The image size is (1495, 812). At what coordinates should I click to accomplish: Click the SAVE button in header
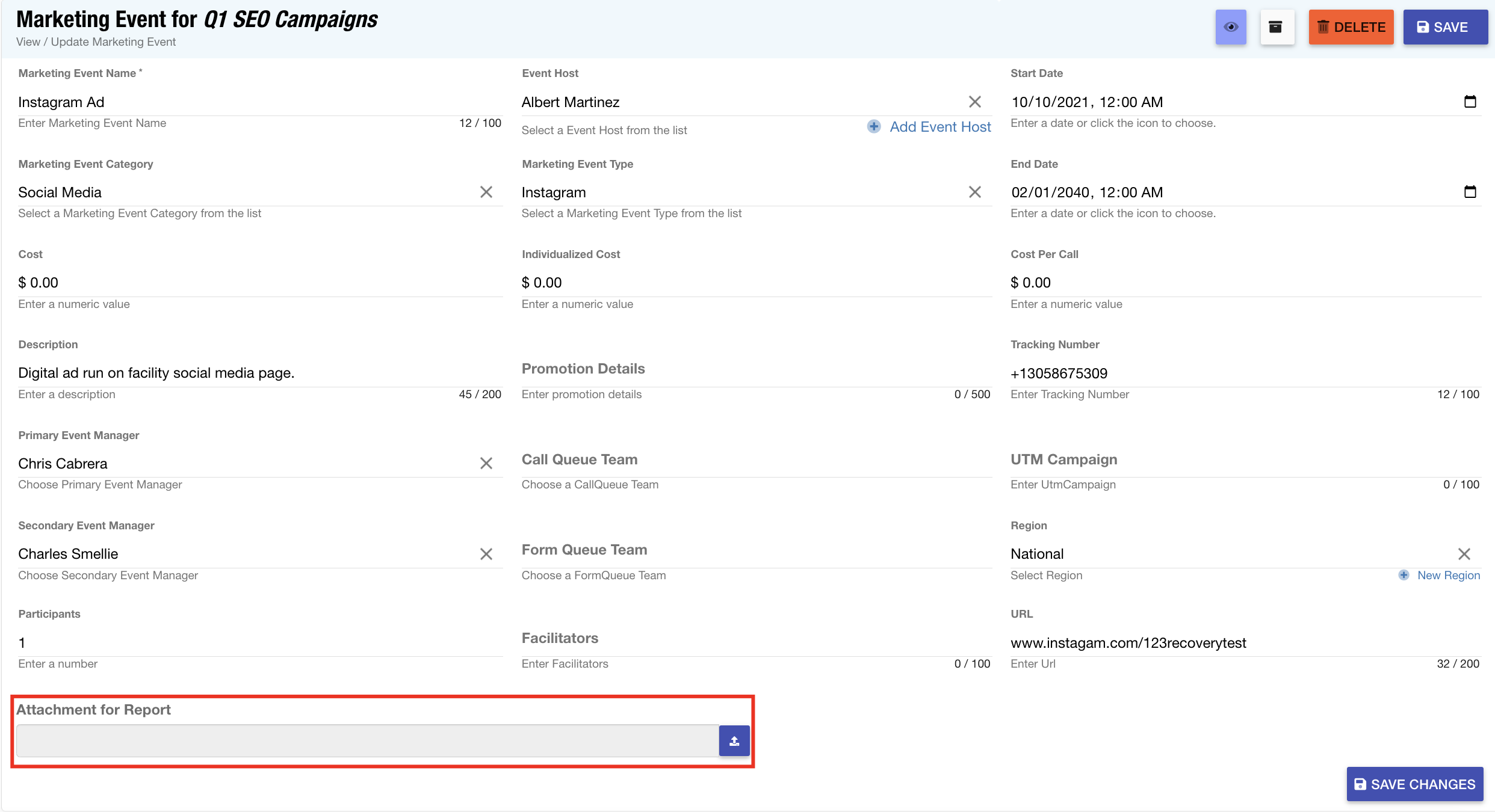[x=1444, y=27]
